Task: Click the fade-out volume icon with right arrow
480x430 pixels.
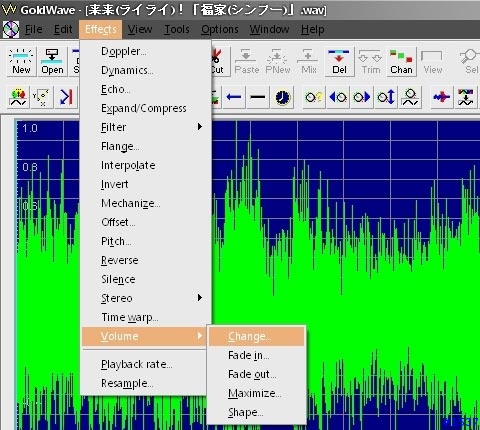Action: coord(362,97)
